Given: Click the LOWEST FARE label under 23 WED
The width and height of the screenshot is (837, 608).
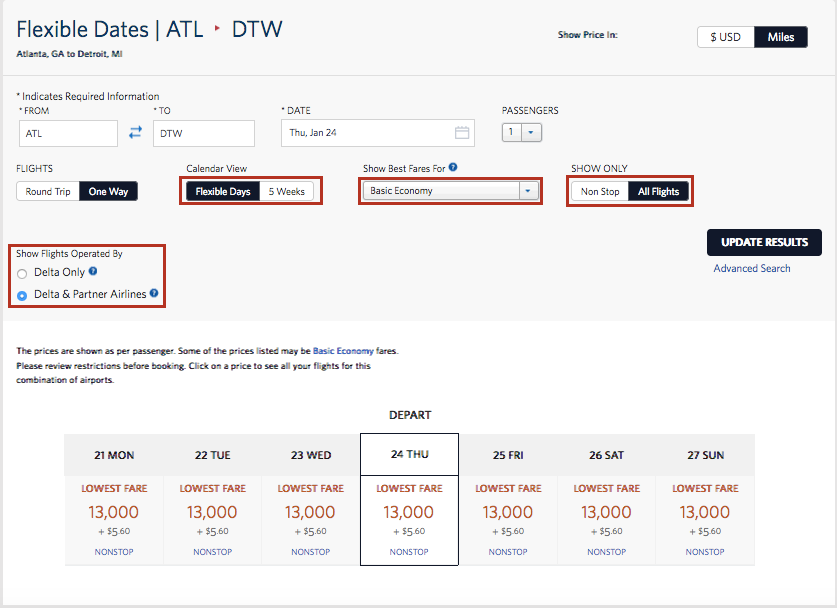Looking at the screenshot, I should [311, 488].
